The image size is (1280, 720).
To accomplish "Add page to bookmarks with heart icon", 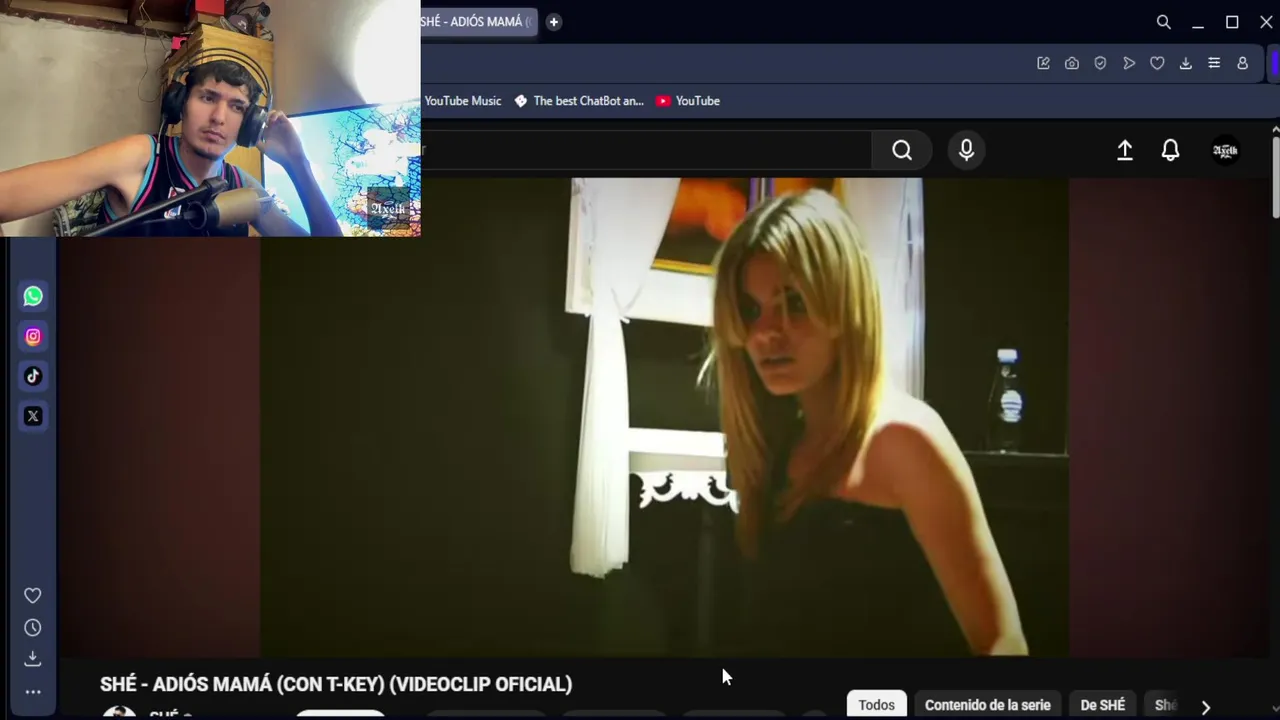I will pyautogui.click(x=1157, y=63).
